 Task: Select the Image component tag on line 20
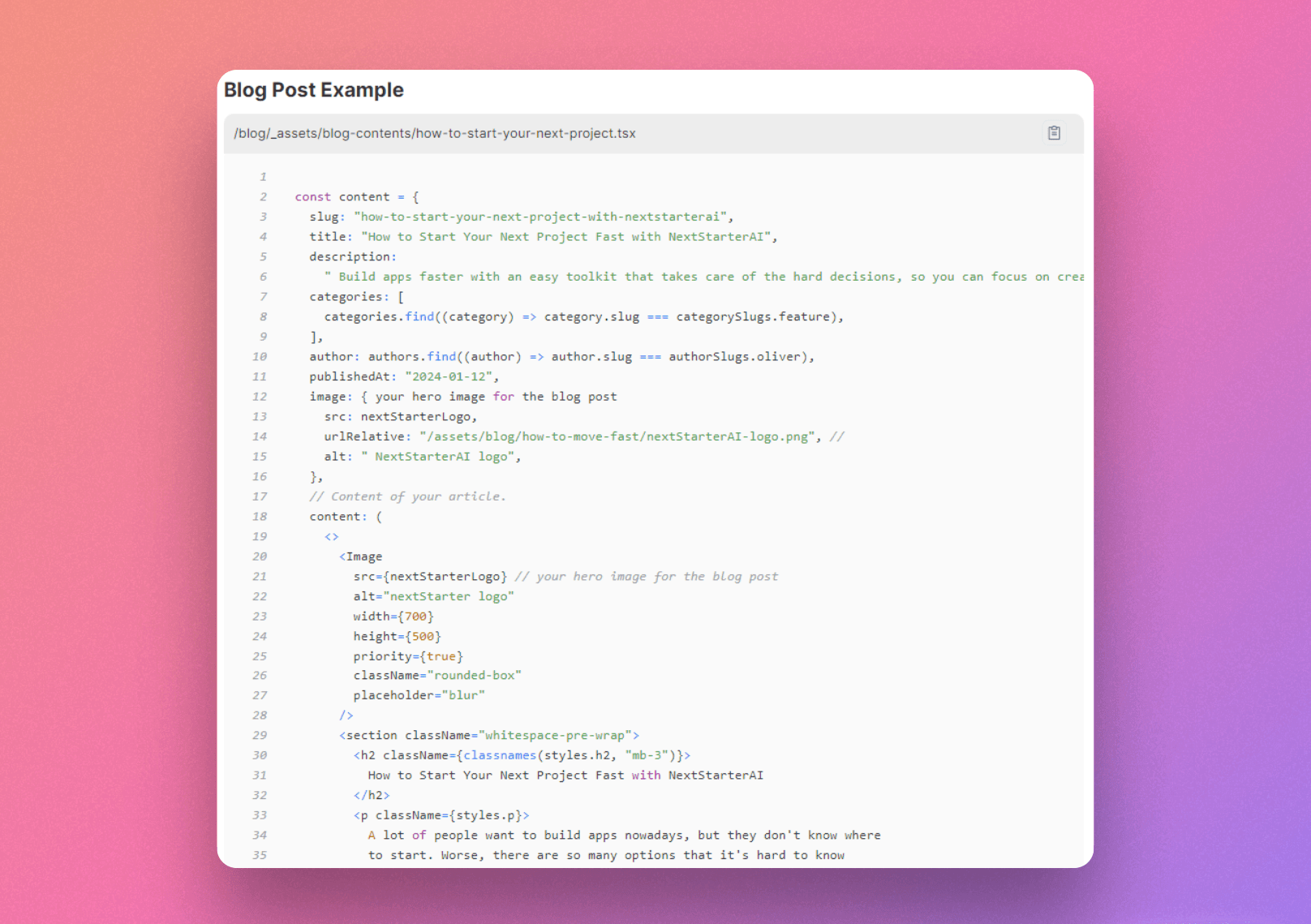[x=361, y=557]
